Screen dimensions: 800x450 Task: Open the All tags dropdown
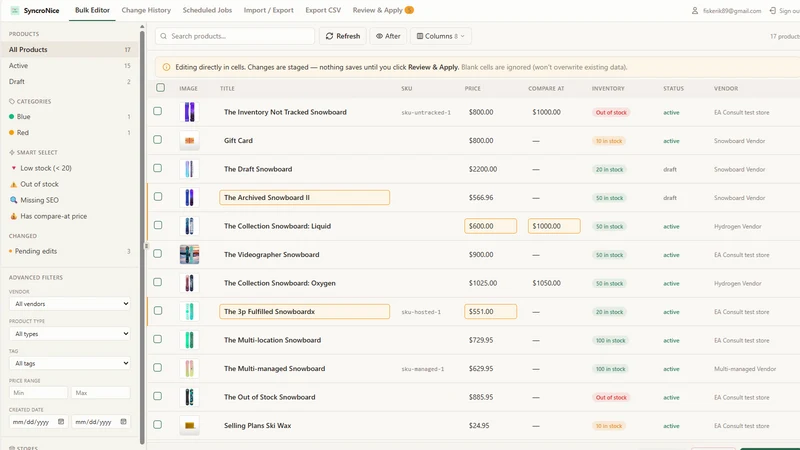point(69,364)
